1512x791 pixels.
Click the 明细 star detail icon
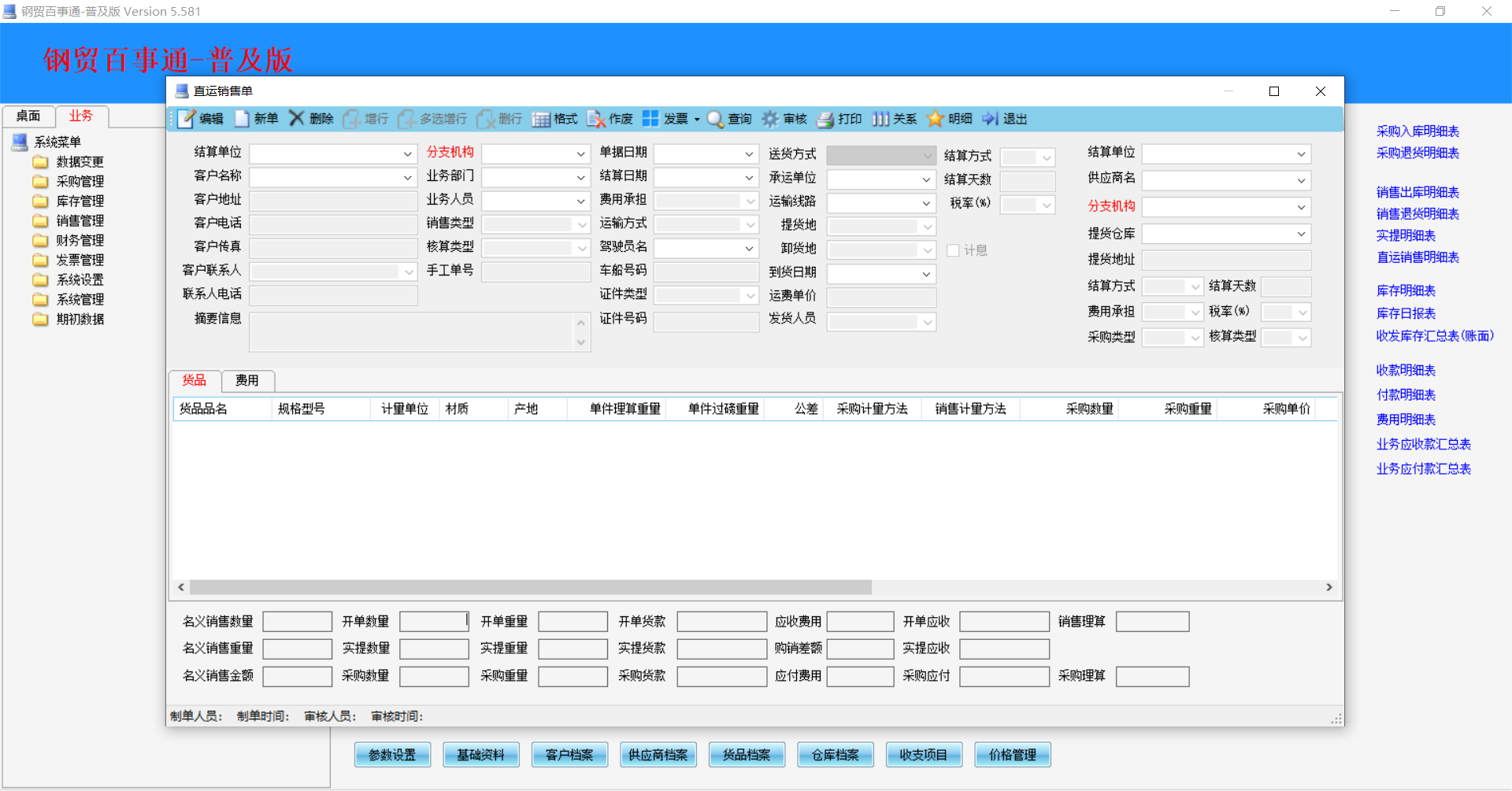949,119
